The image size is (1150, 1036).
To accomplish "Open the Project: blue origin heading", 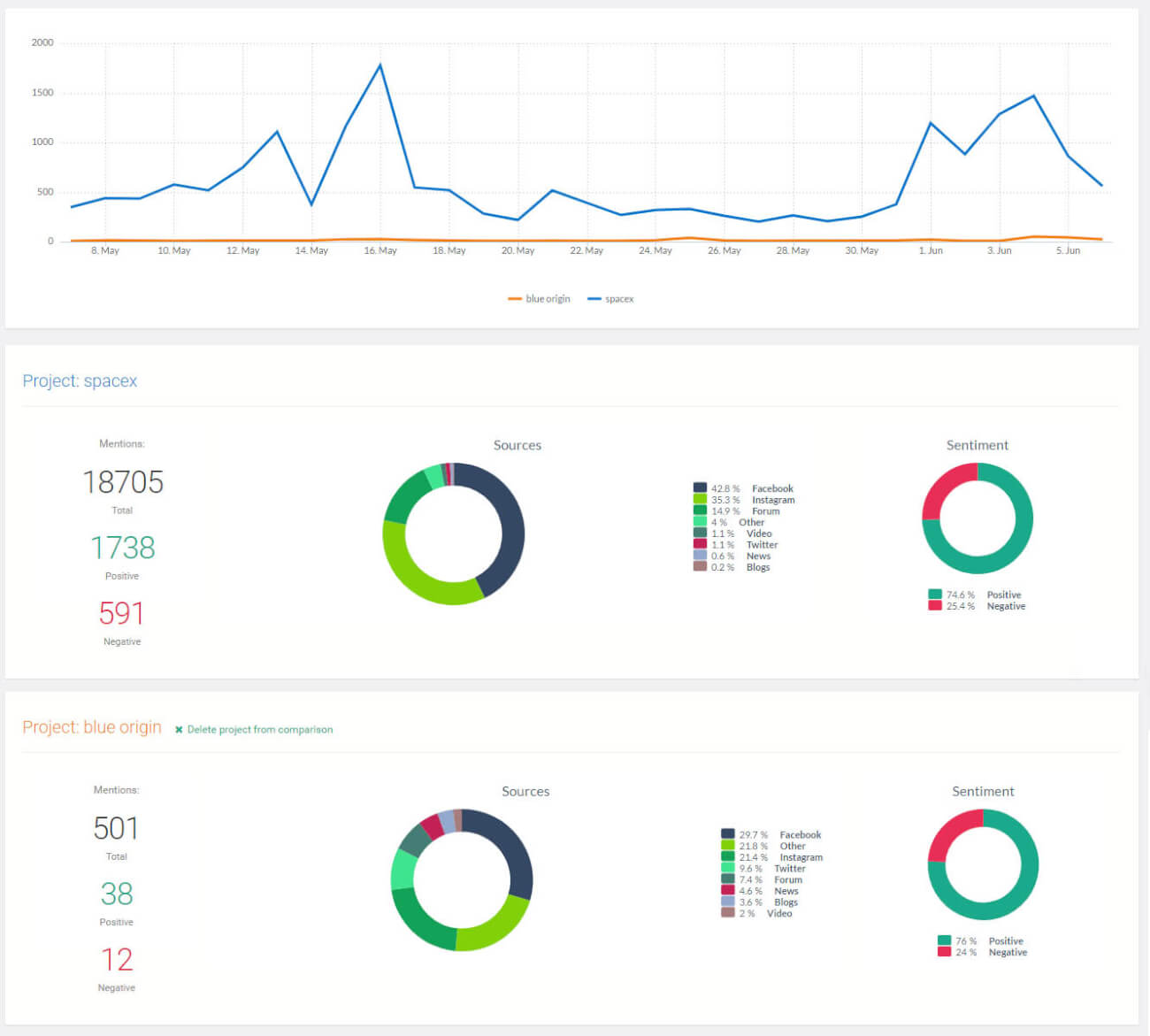I will click(x=92, y=727).
